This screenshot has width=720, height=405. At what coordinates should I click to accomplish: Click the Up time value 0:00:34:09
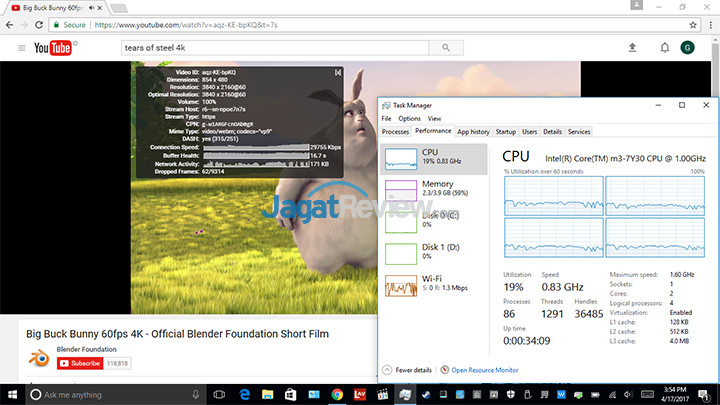[x=526, y=341]
